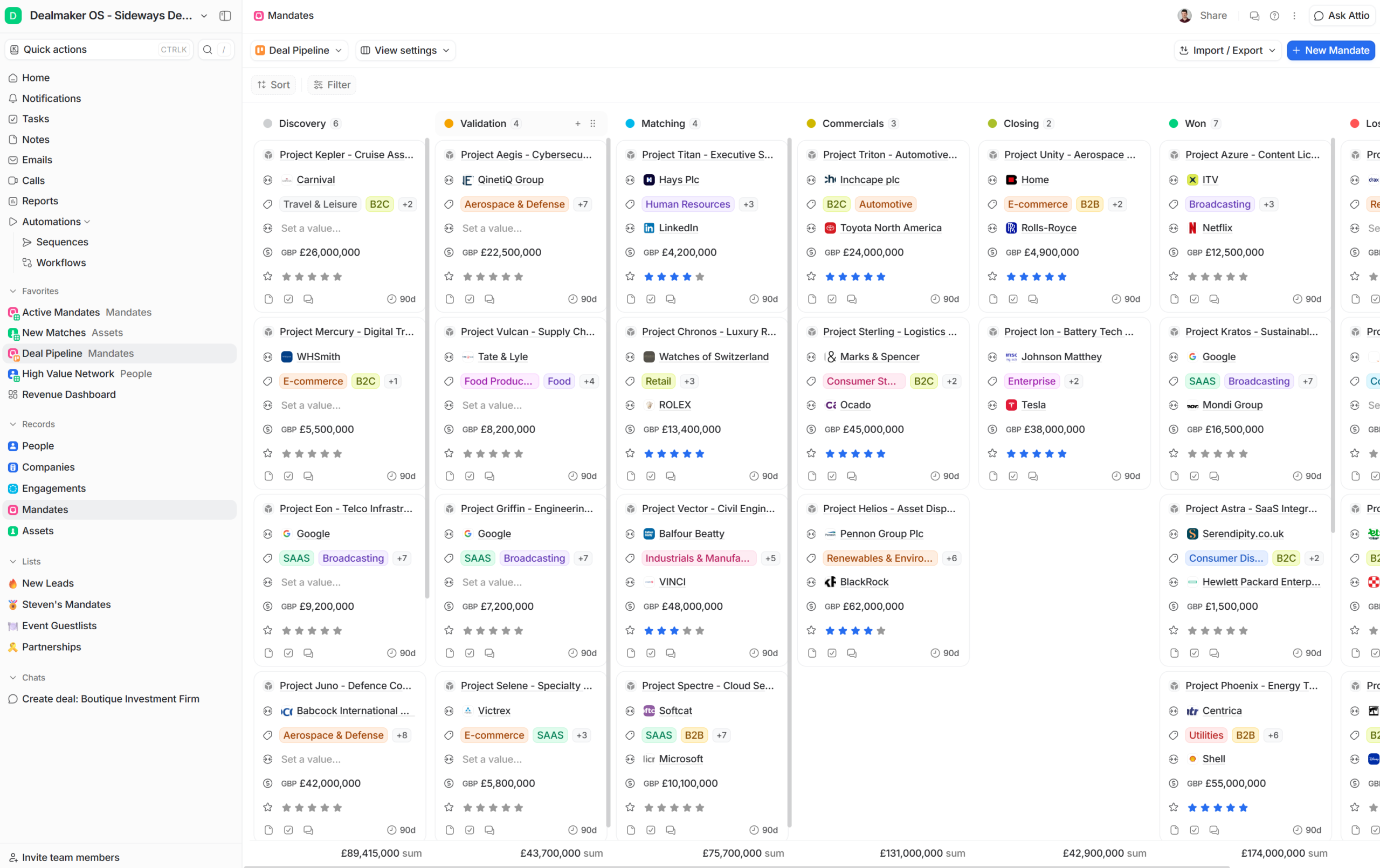
Task: Click tasks checkbox icon on Project Kepler card
Action: coord(289,299)
